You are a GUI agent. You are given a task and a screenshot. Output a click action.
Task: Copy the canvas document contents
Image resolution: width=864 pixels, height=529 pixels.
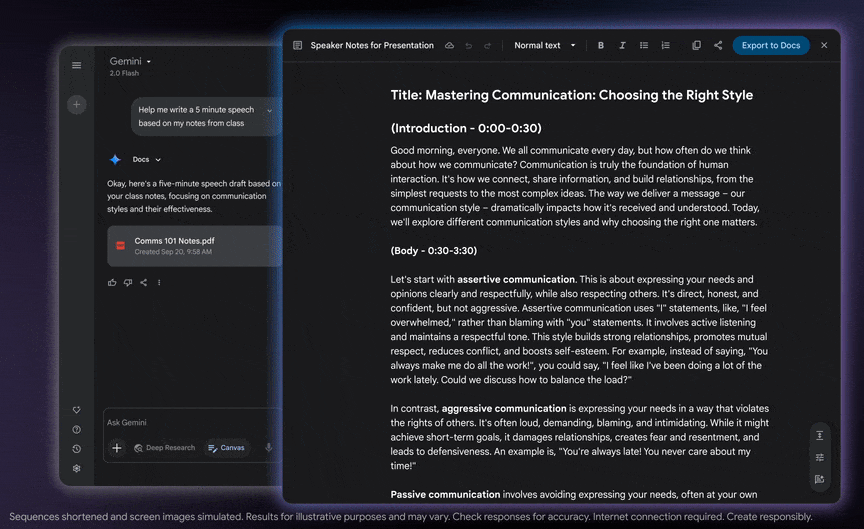pos(697,46)
